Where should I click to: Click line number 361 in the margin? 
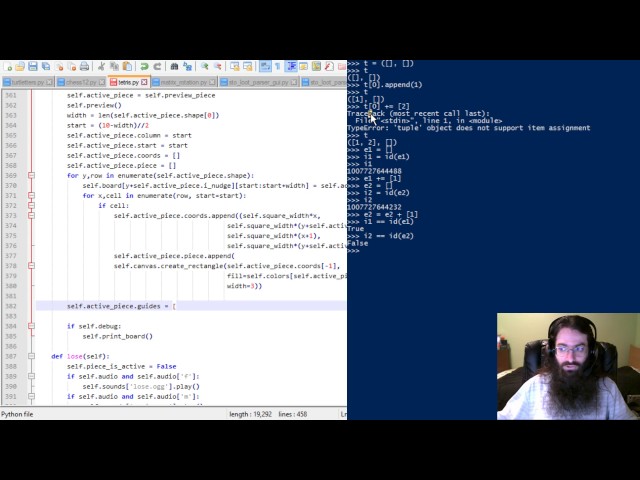pos(11,95)
